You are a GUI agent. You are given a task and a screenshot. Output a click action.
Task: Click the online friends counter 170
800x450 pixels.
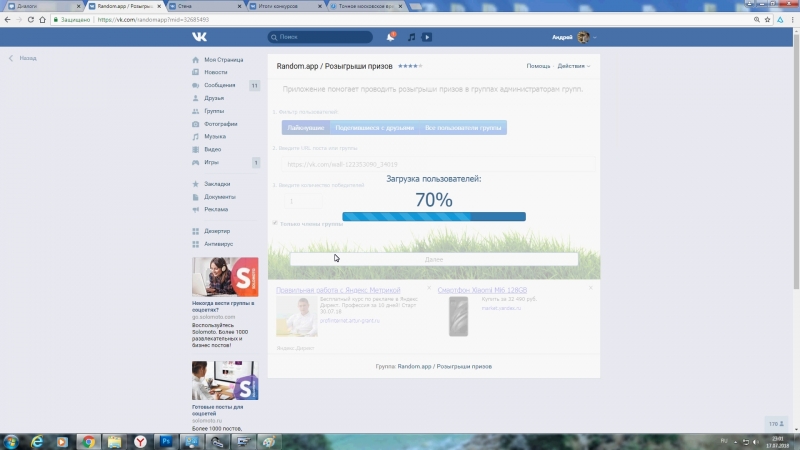click(x=777, y=423)
